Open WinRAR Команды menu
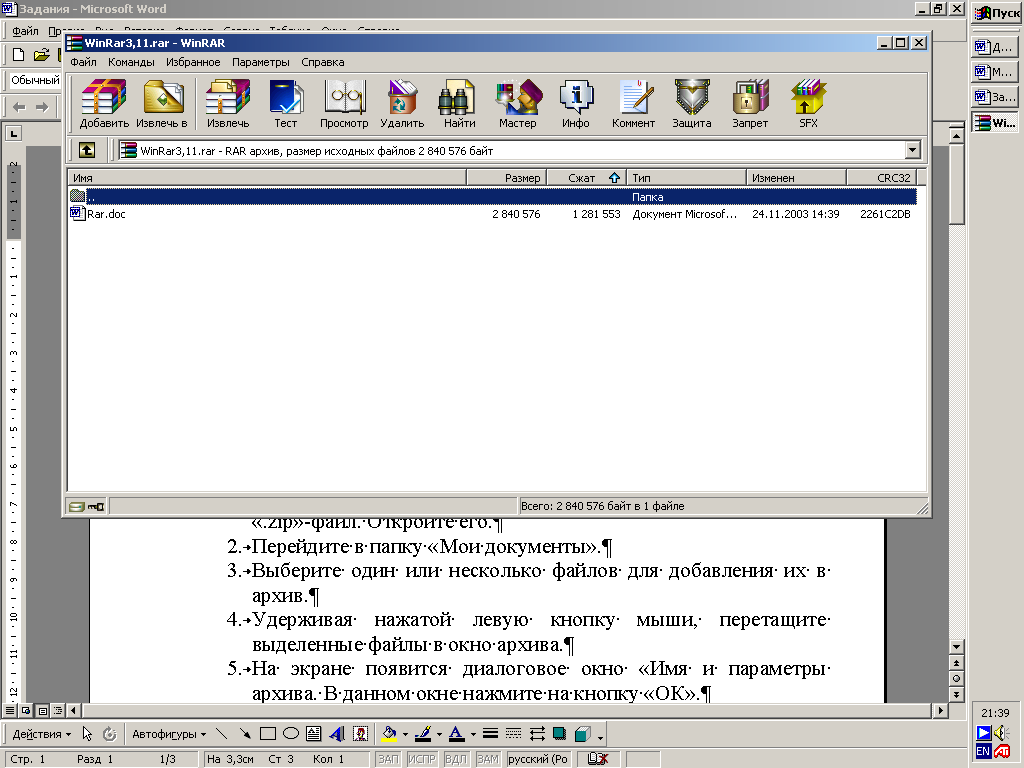The image size is (1024, 768). tap(131, 62)
